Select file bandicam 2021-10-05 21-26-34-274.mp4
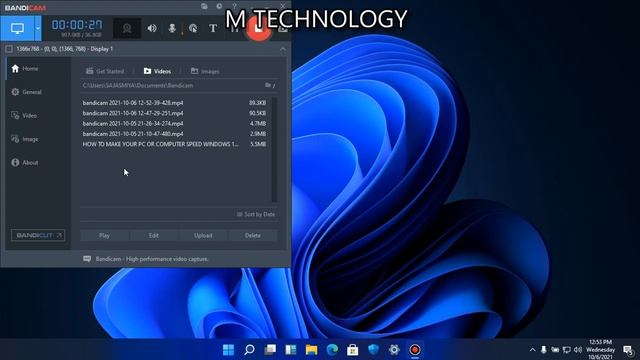 [x=174, y=123]
